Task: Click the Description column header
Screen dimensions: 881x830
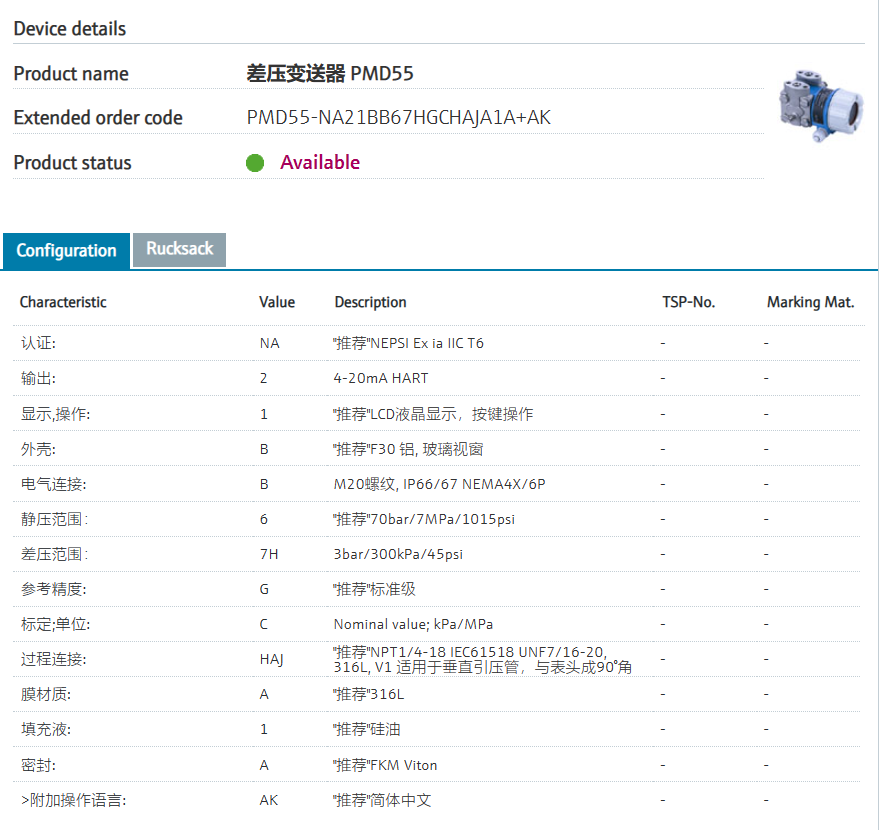Action: tap(370, 302)
